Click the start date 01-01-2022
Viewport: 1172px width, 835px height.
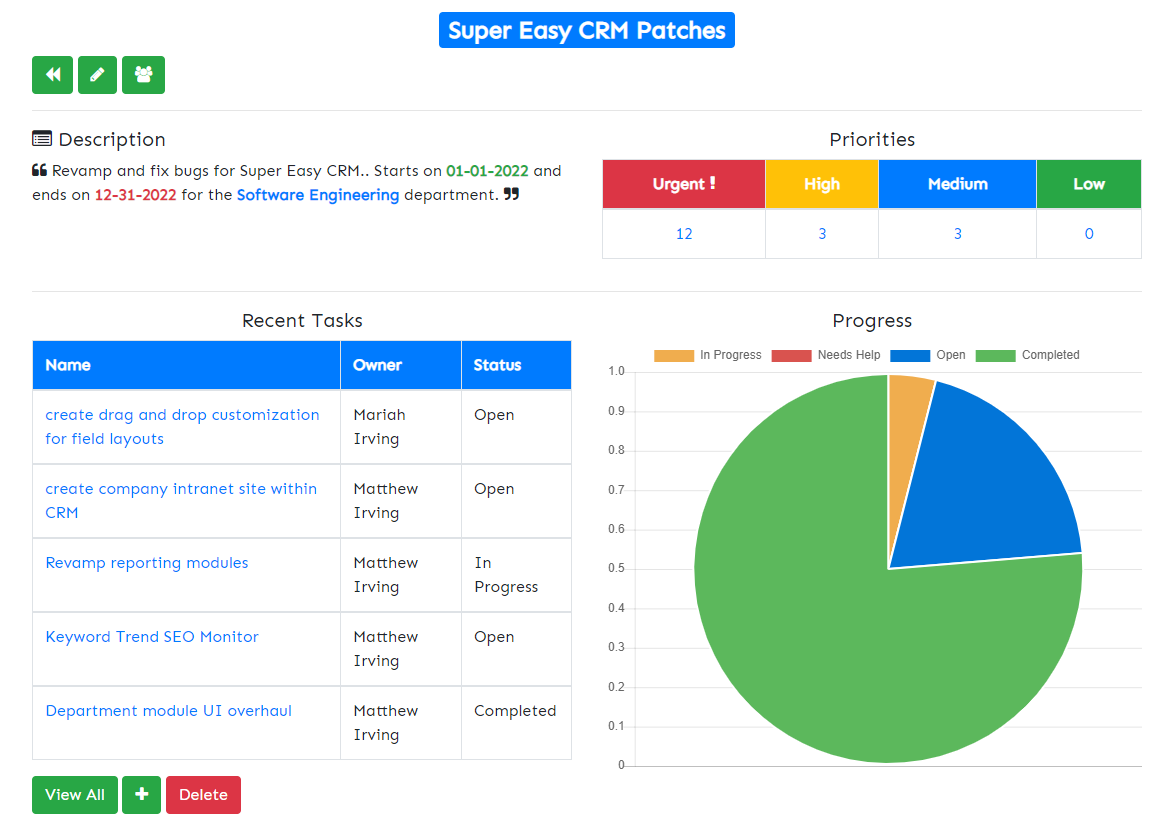coord(487,171)
